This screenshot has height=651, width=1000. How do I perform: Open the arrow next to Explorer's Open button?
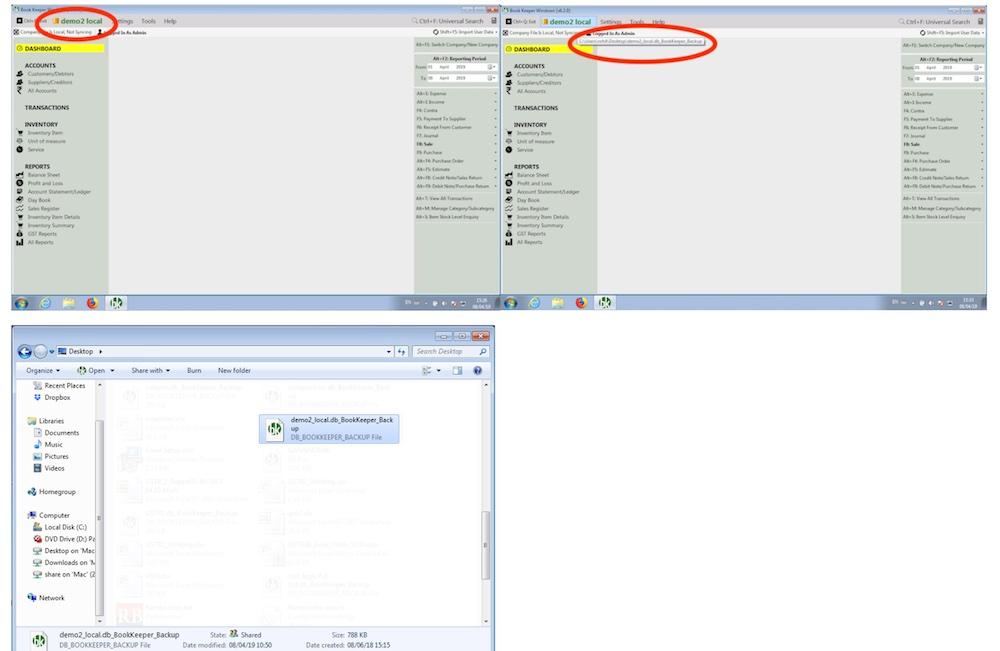click(x=112, y=370)
